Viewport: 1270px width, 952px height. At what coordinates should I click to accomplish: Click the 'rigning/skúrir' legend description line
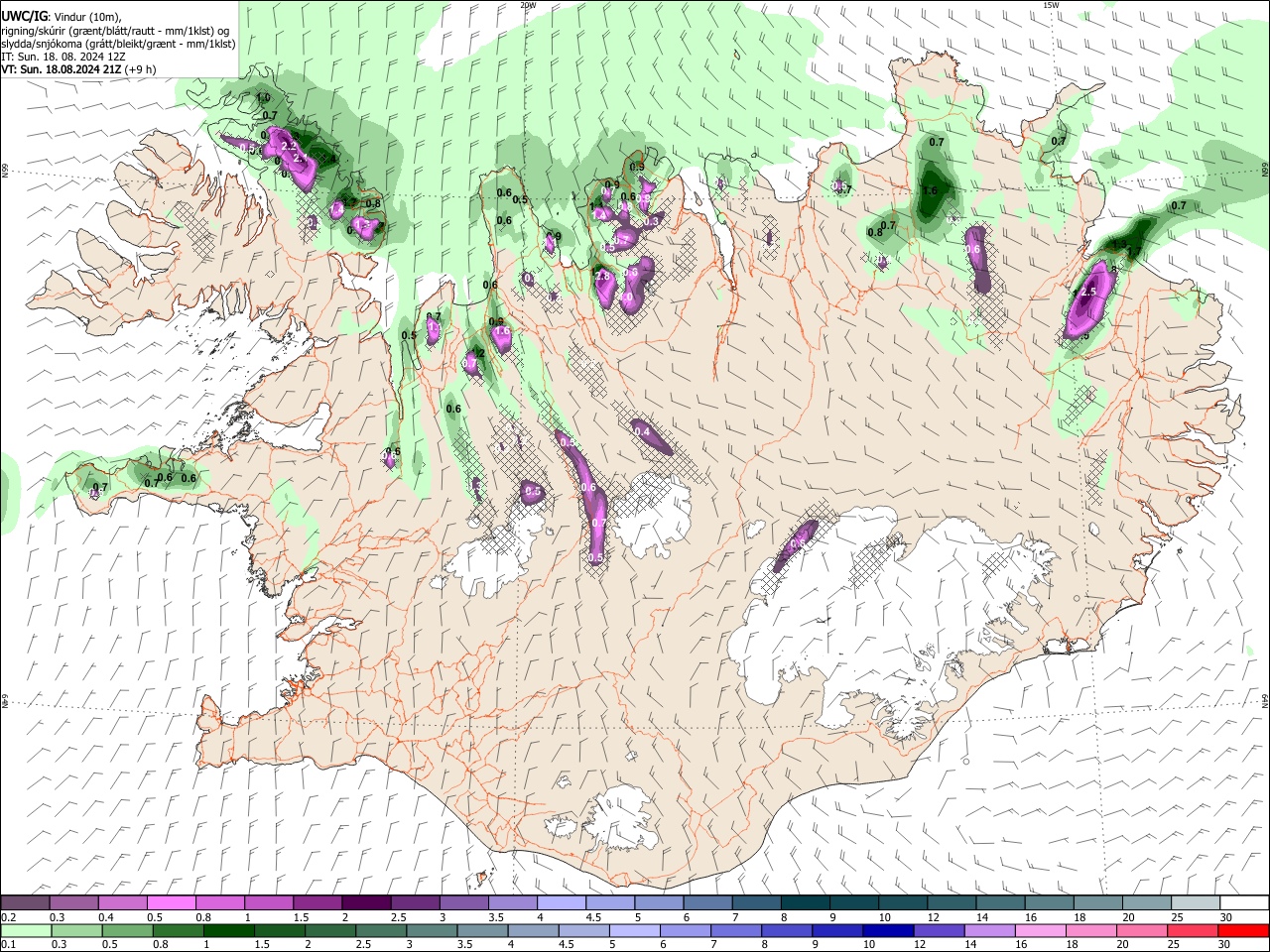coord(116,31)
